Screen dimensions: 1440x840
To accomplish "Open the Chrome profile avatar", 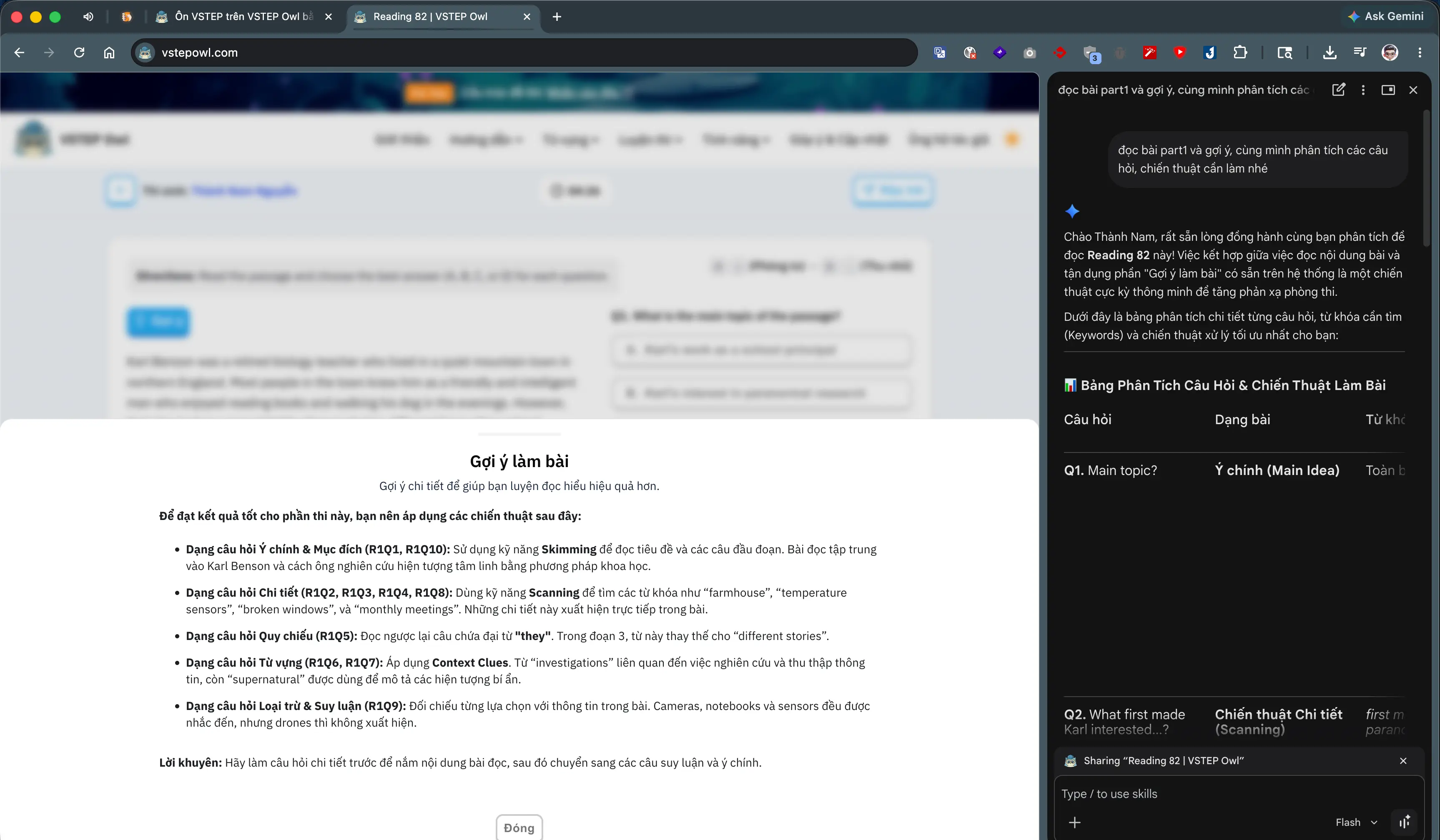I will coord(1390,52).
